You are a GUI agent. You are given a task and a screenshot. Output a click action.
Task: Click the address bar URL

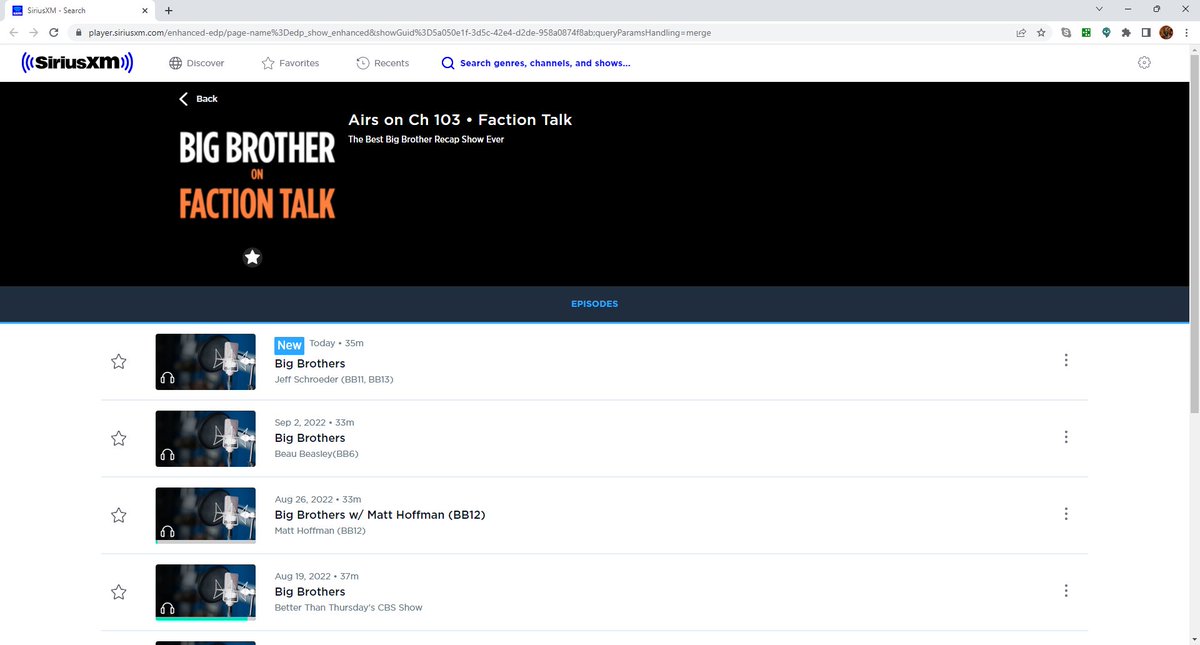(x=400, y=32)
